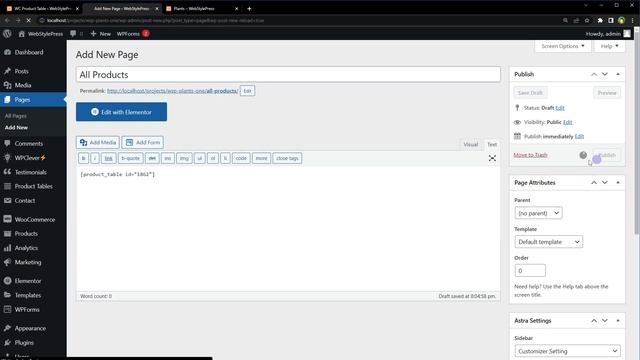
Task: Click the ul quicktag button
Action: point(200,158)
